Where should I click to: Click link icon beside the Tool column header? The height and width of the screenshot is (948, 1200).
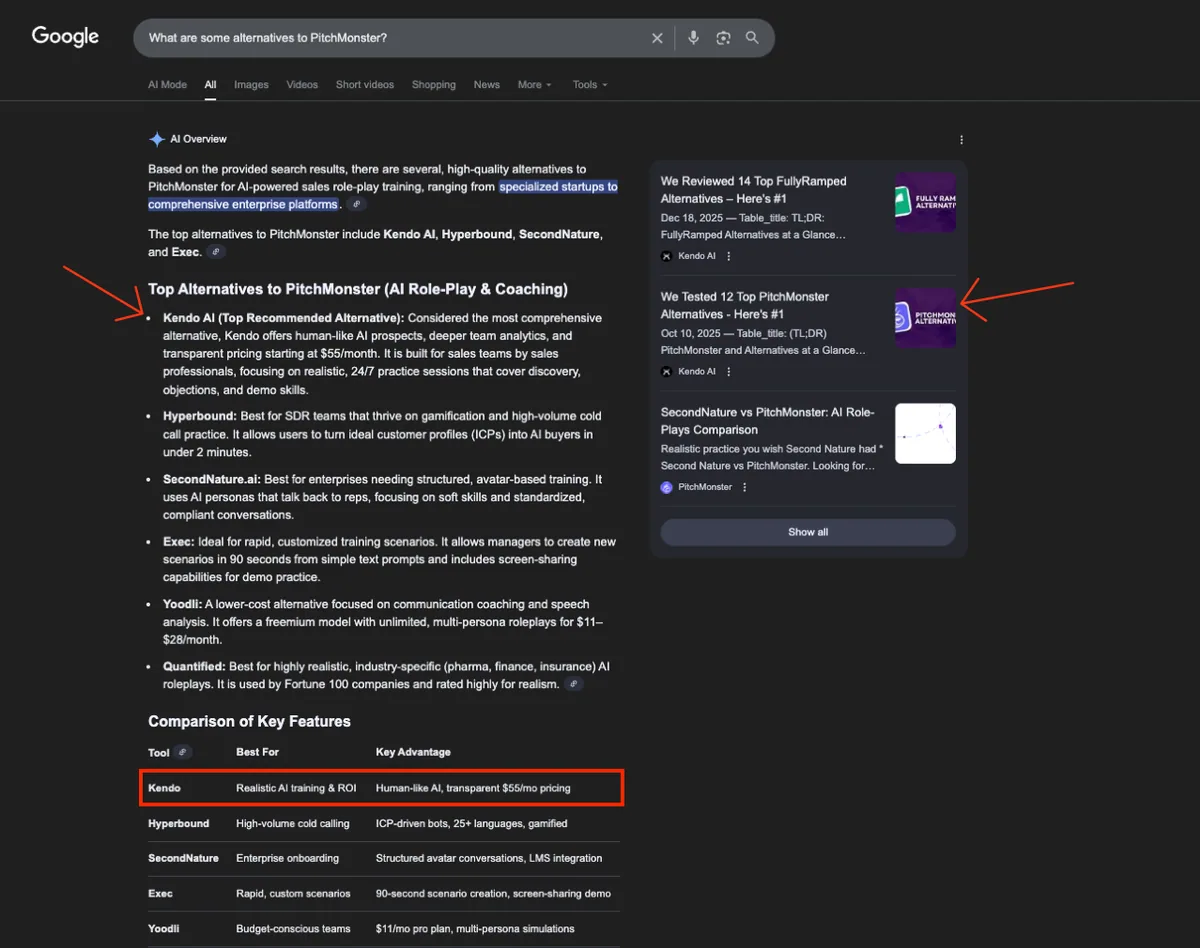coord(183,752)
